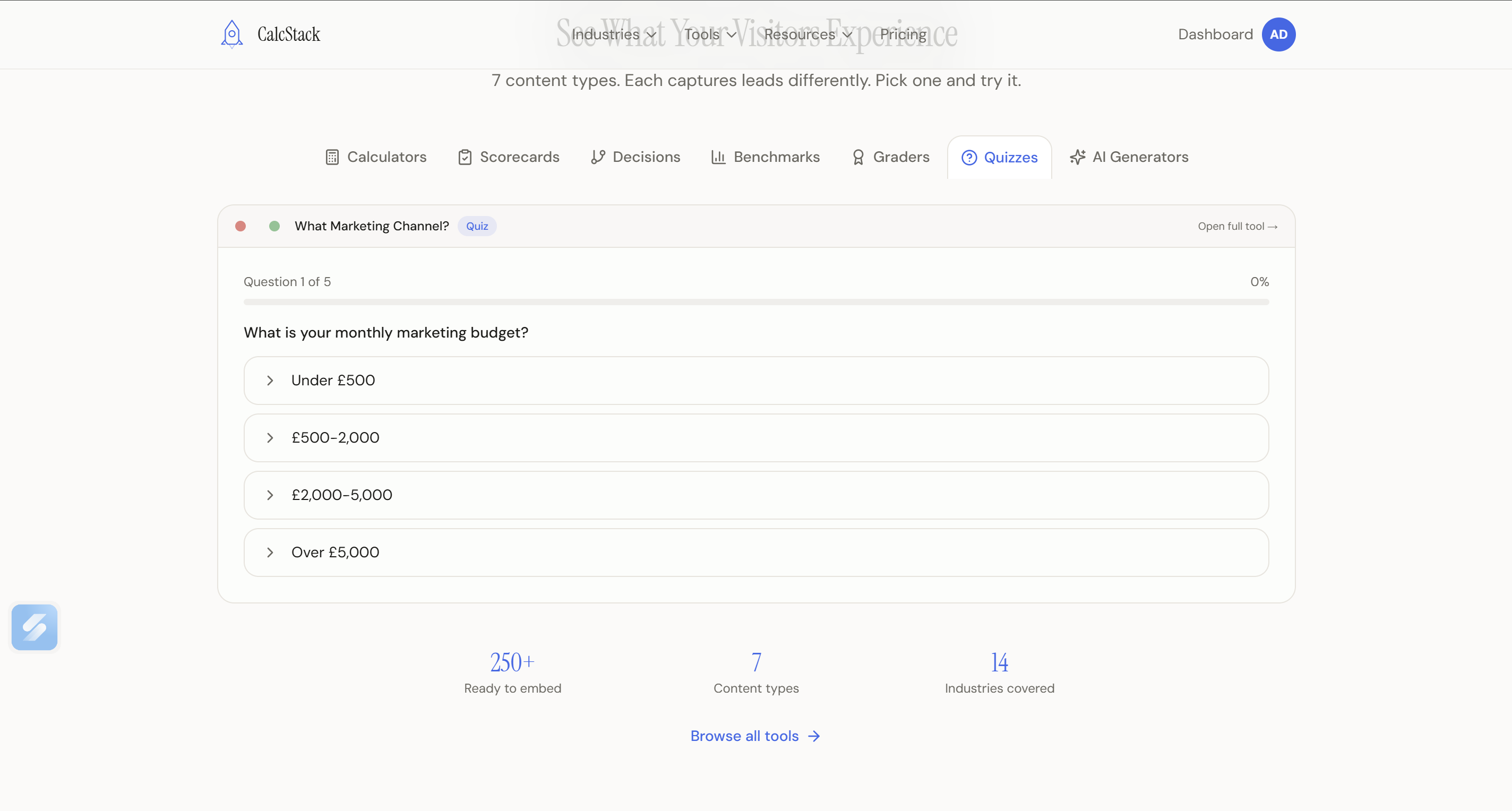Click the Calculators tab calculator icon
Screen dimensions: 1512x811
[332, 157]
